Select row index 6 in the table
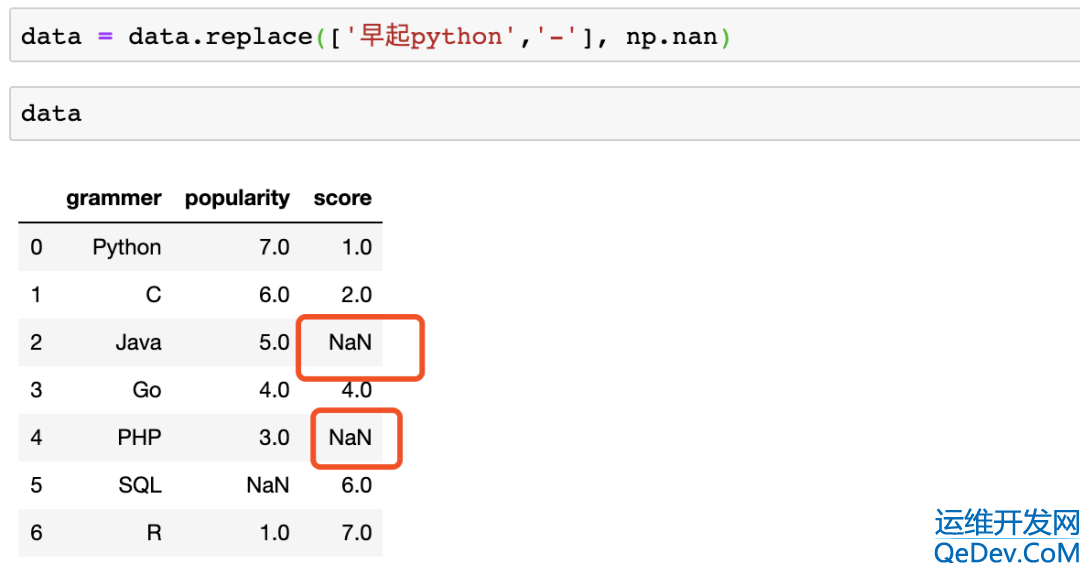Screen dimensions: 1080x564 (37, 532)
